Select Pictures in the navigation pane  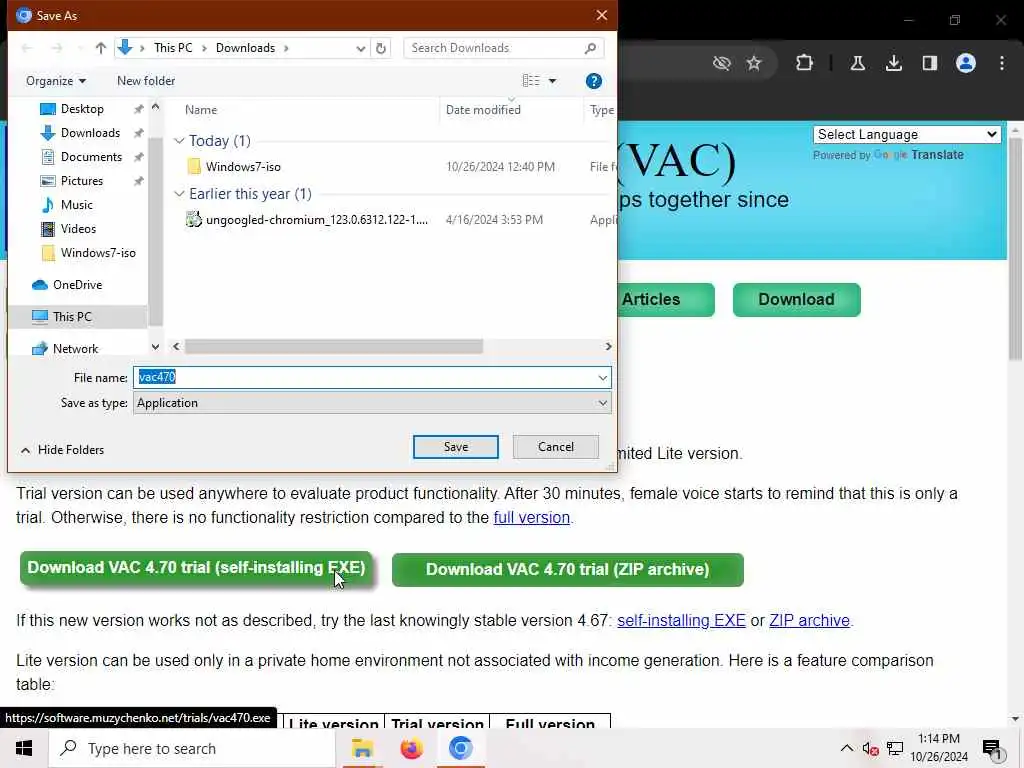82,181
